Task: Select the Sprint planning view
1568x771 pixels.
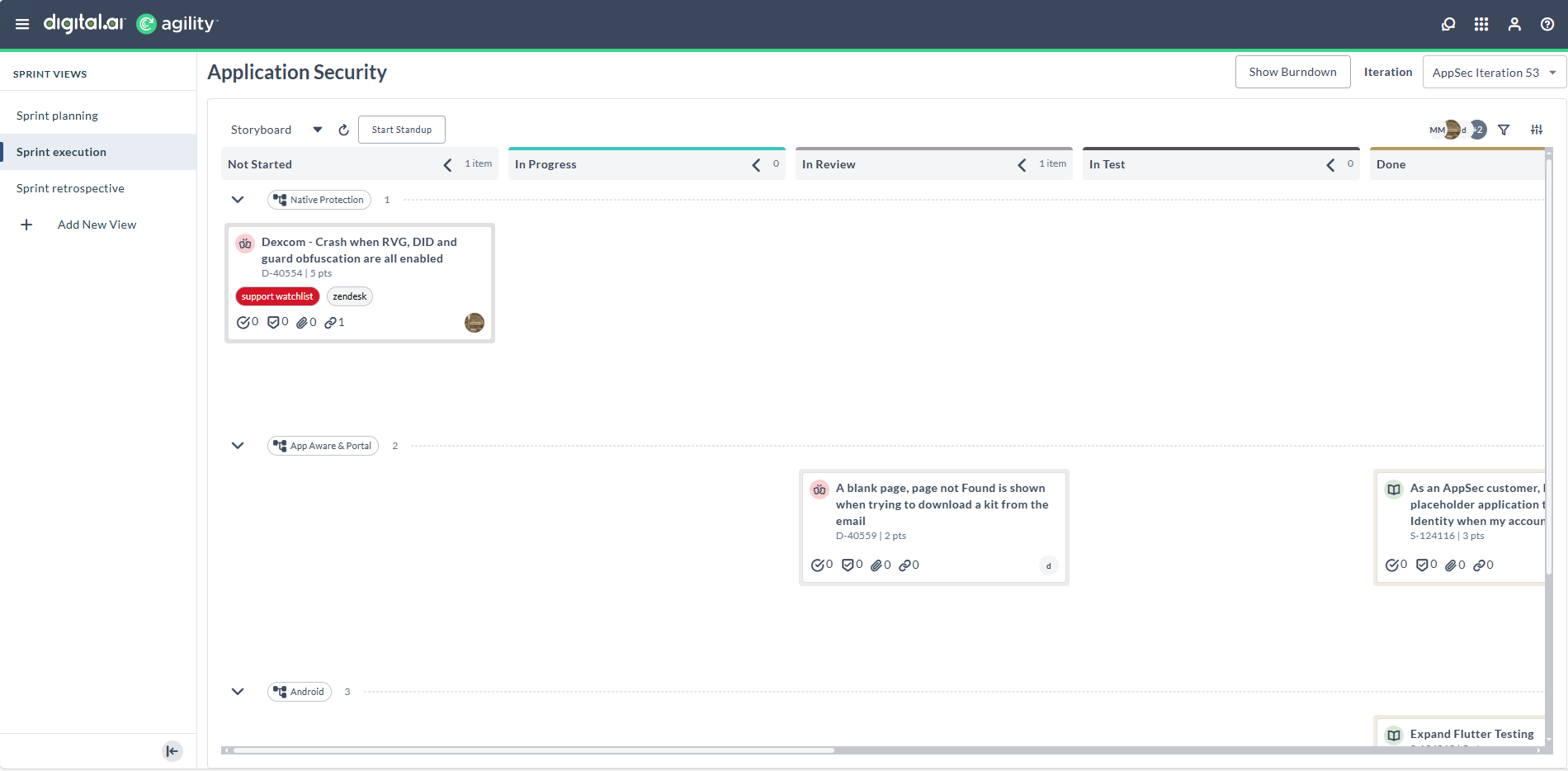Action: 57,116
